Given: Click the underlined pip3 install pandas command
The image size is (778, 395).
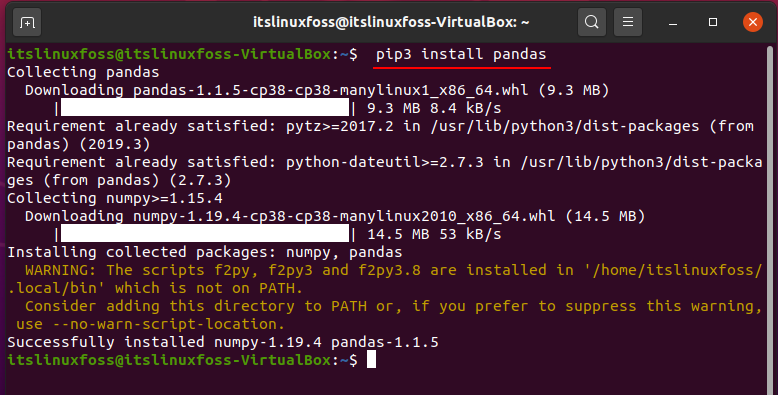Looking at the screenshot, I should pos(461,54).
